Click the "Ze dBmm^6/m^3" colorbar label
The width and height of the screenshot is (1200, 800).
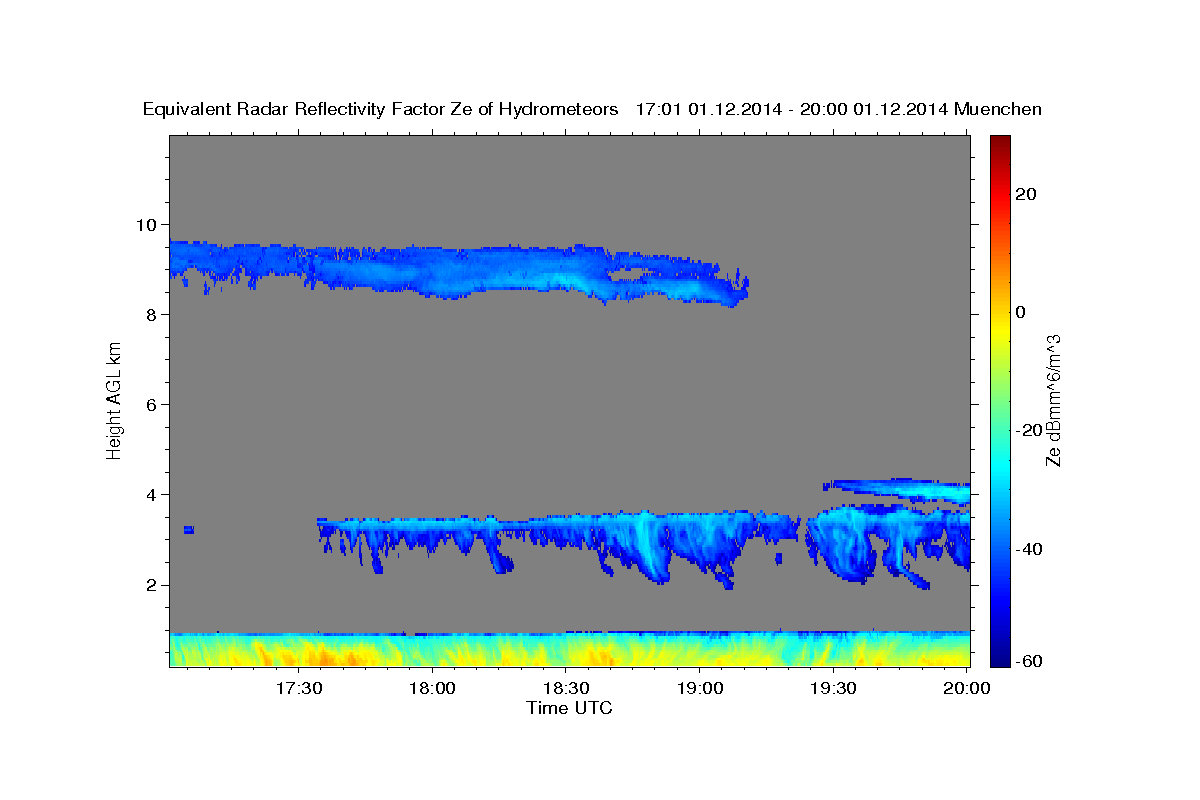coord(1053,400)
